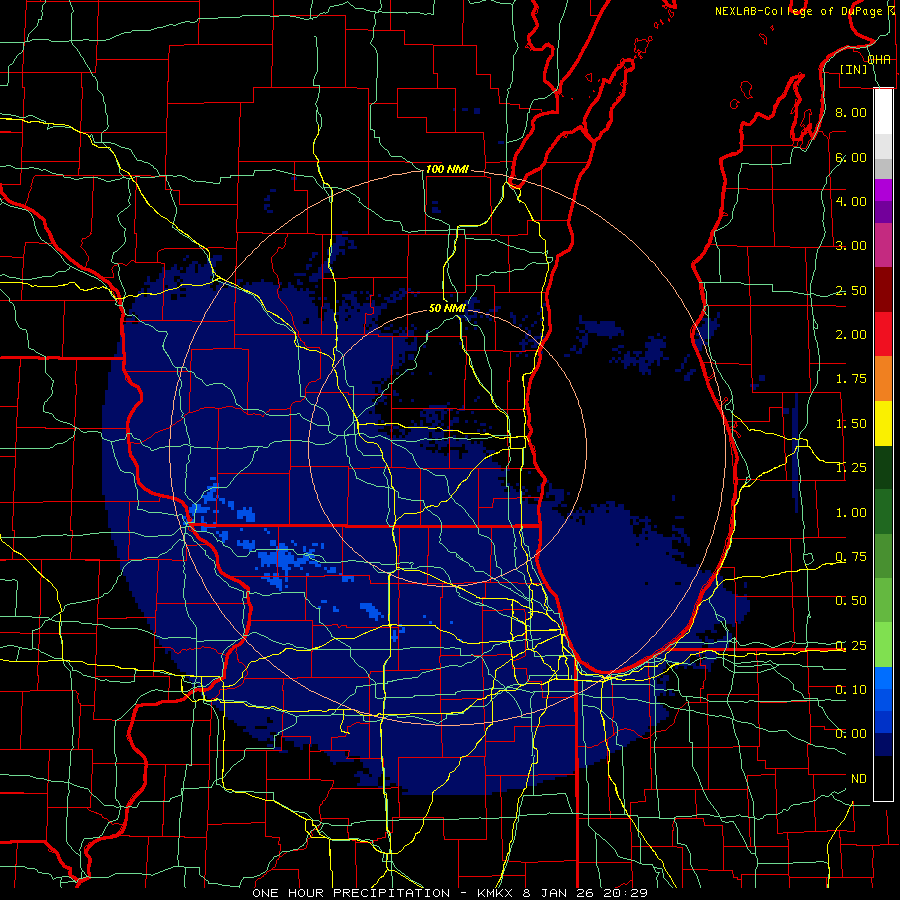The image size is (900, 900).
Task: Click the 0.00 legend value
Action: click(851, 734)
